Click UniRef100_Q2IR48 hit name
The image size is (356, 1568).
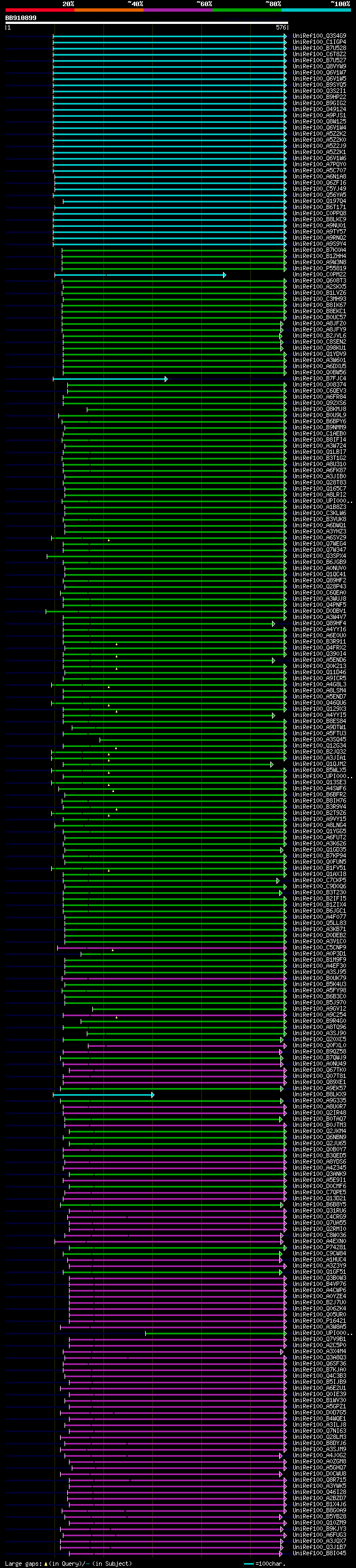(319, 1114)
